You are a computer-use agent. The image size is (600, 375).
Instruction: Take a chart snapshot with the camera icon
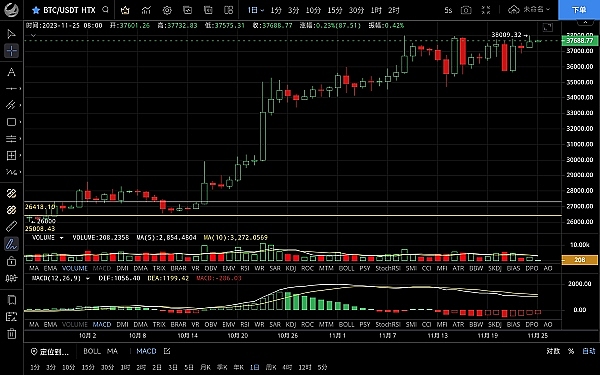[466, 10]
